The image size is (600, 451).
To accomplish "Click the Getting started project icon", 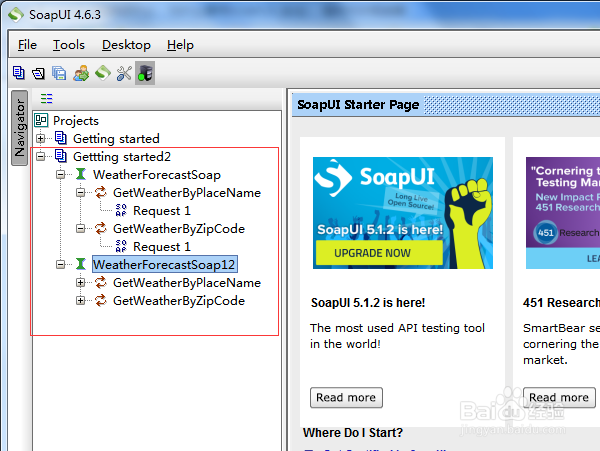I will click(x=60, y=138).
